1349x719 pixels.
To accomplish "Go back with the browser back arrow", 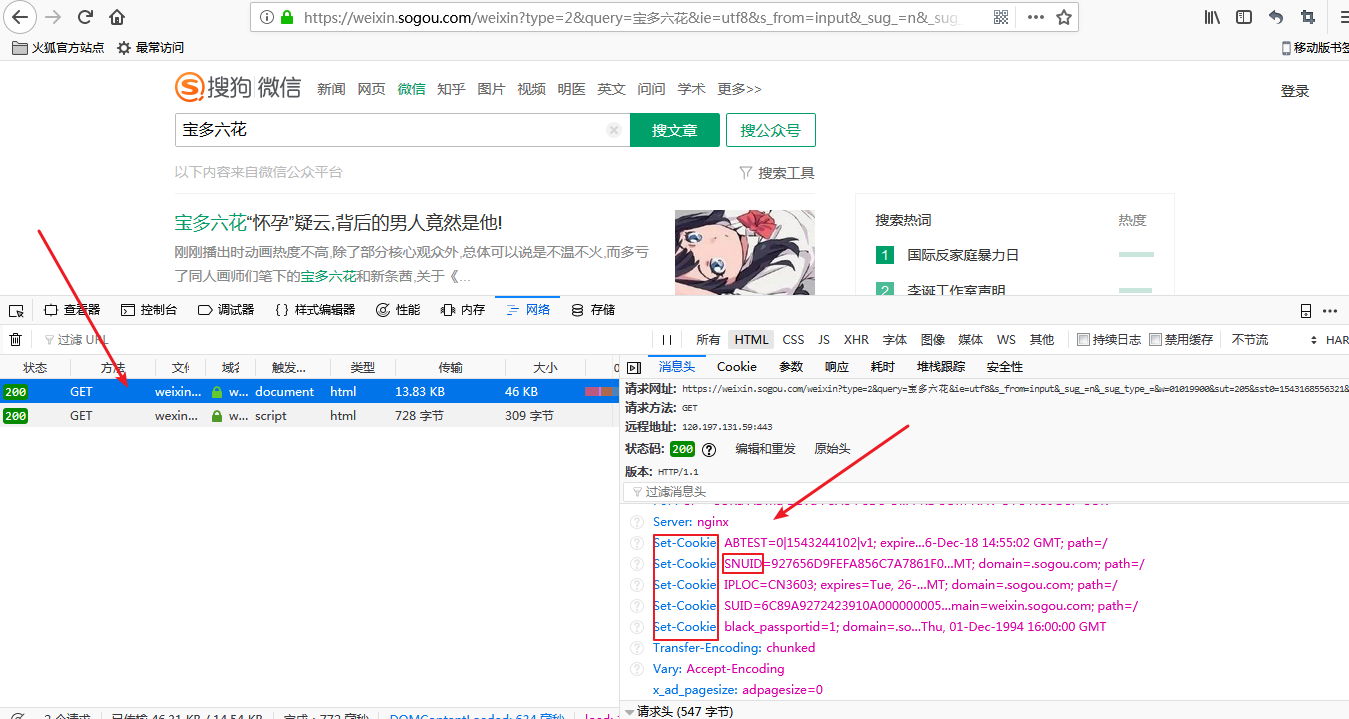I will tap(20, 17).
